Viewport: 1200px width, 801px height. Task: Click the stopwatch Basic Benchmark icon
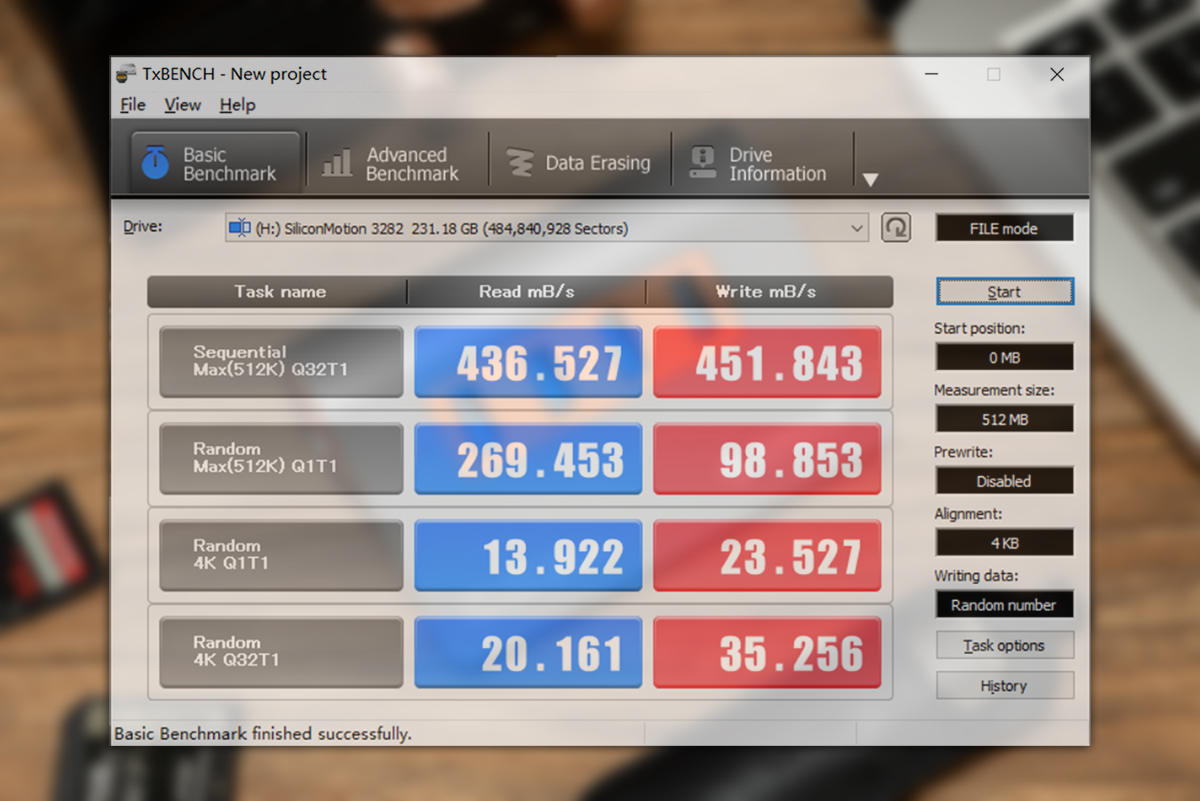pos(155,163)
